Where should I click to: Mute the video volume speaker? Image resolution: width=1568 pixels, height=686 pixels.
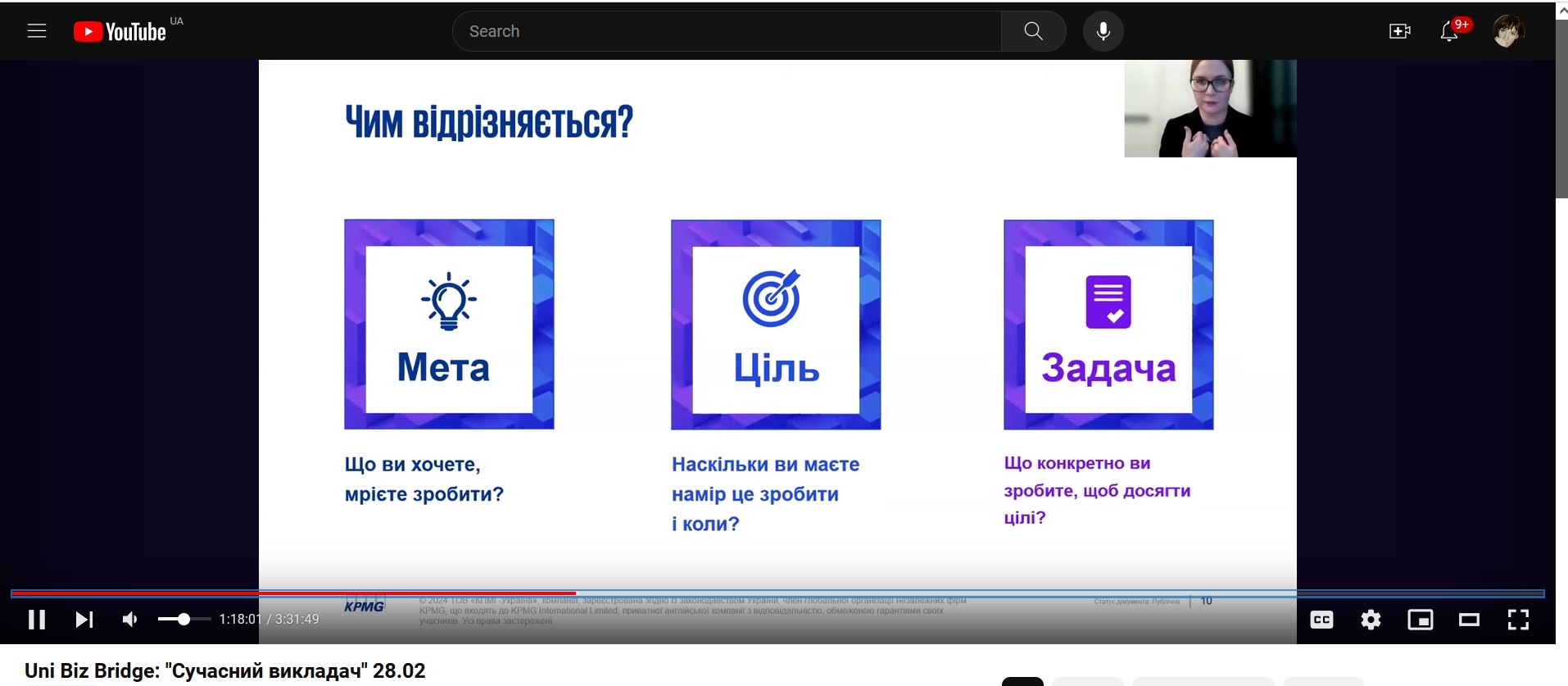pyautogui.click(x=129, y=620)
